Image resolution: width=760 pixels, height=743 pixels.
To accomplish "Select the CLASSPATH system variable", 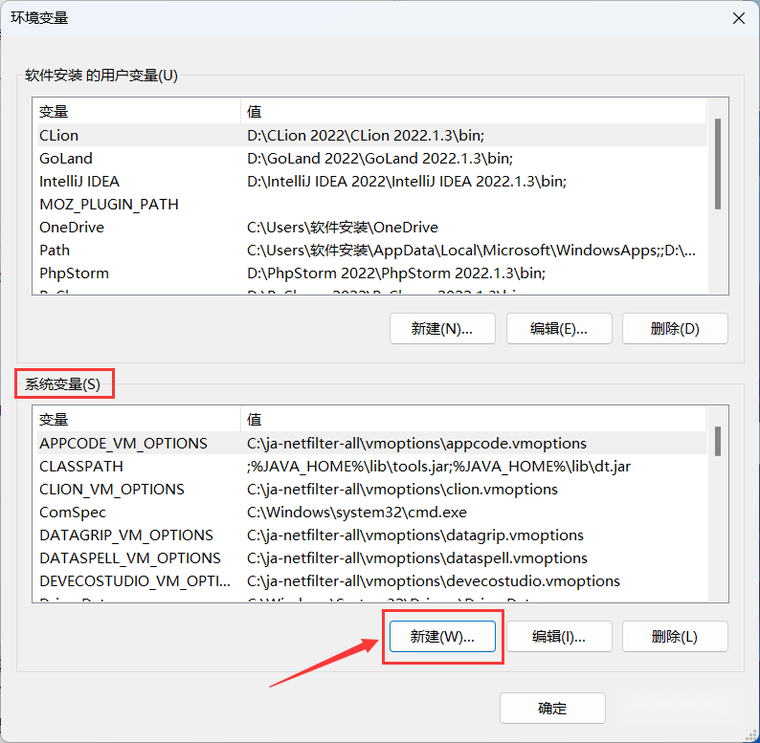I will click(371, 466).
